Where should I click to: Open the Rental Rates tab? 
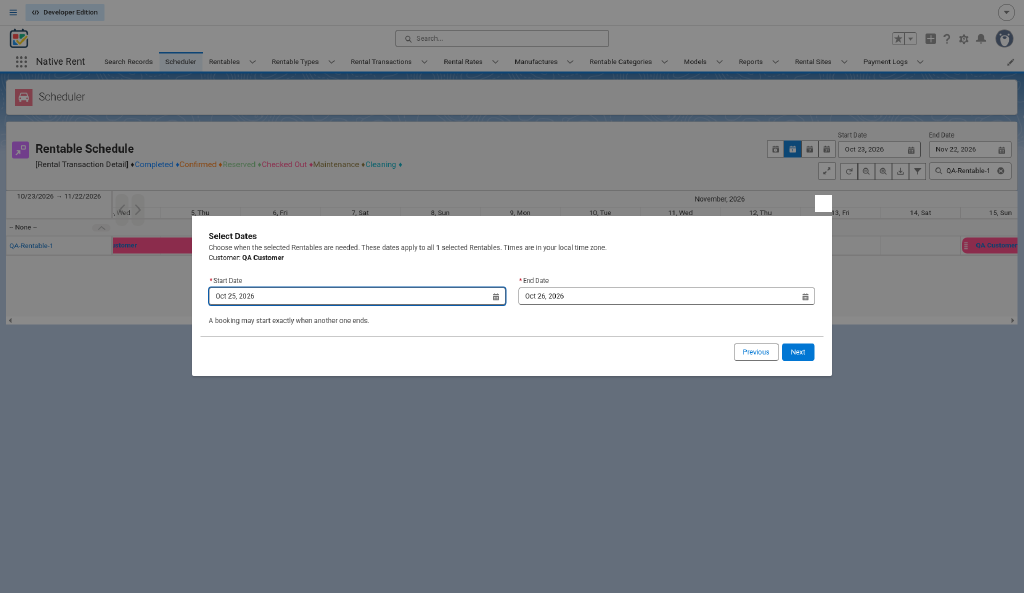(463, 62)
